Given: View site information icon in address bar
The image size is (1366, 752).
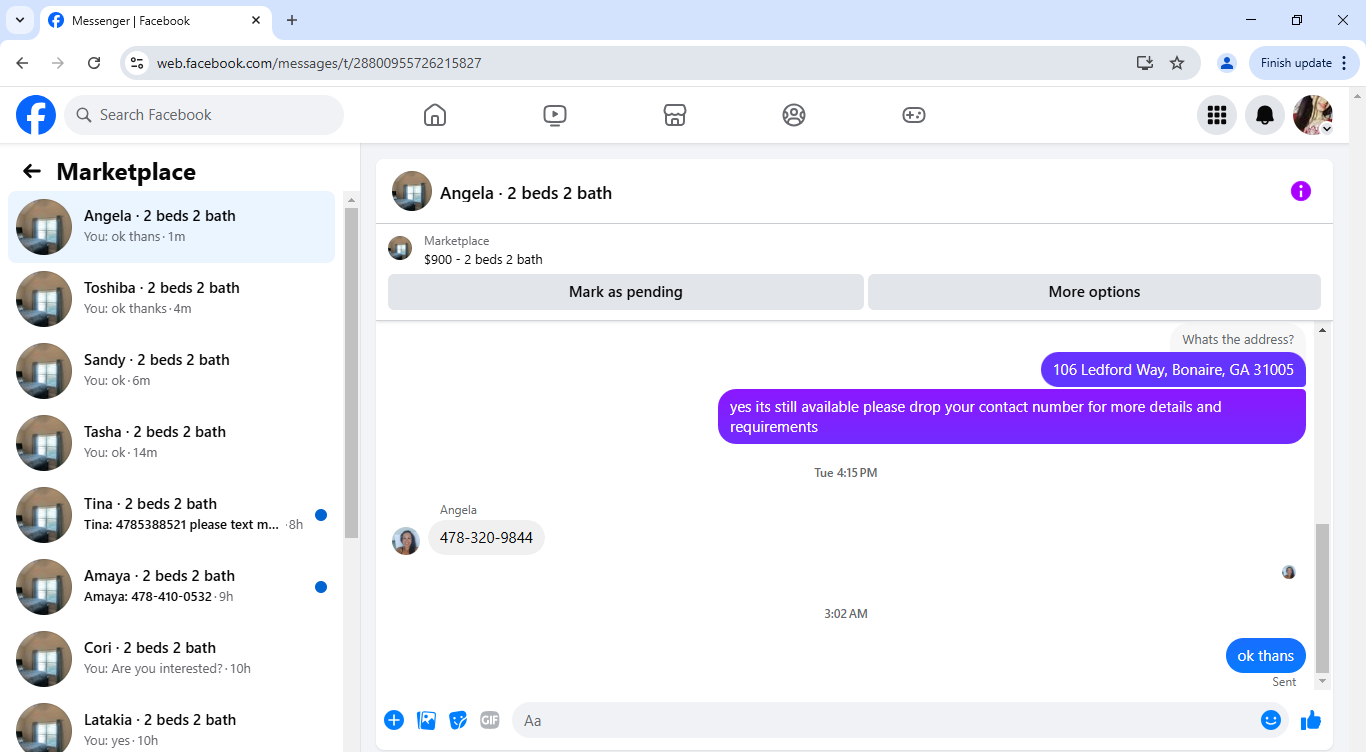Looking at the screenshot, I should click(138, 63).
